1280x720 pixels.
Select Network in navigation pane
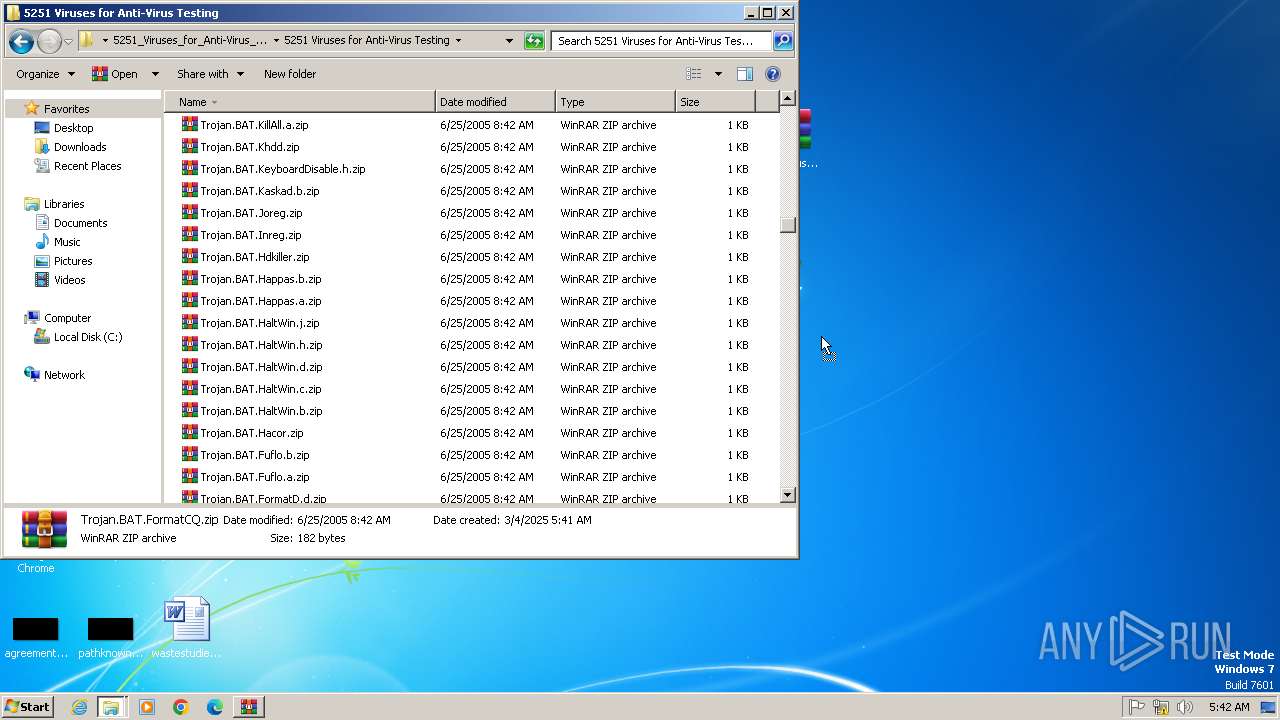click(x=64, y=375)
